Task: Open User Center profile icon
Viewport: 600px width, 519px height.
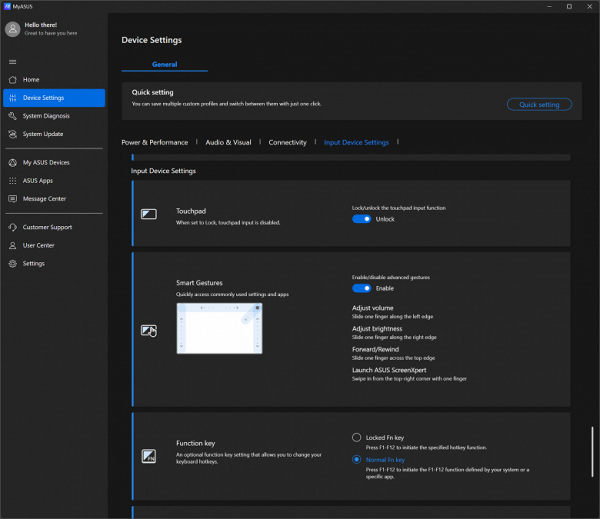Action: [12, 245]
